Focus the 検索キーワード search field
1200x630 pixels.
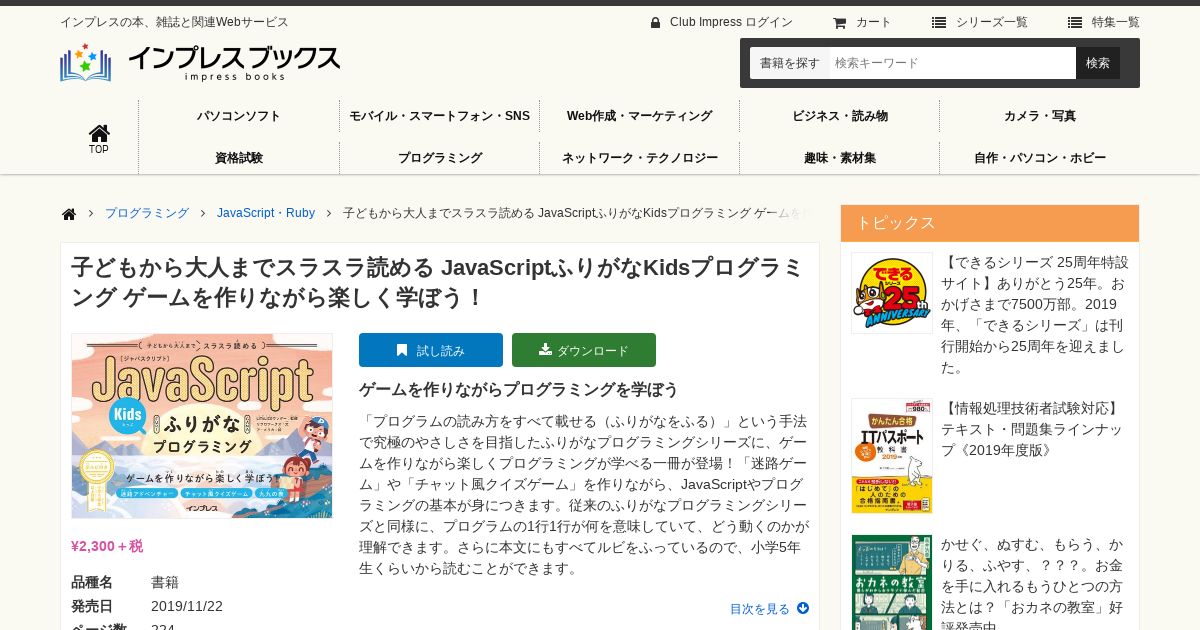952,63
